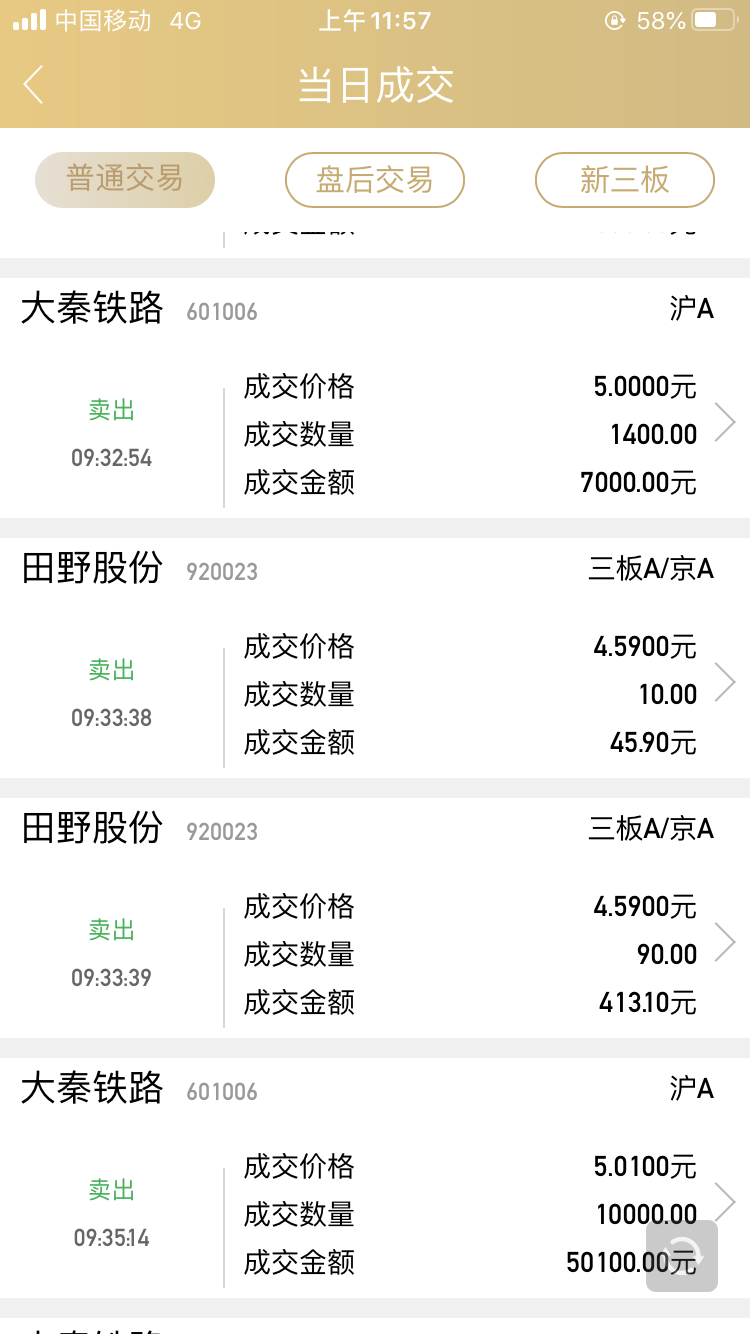
Task: Tap the cellular signal bars icon
Action: coord(29,20)
